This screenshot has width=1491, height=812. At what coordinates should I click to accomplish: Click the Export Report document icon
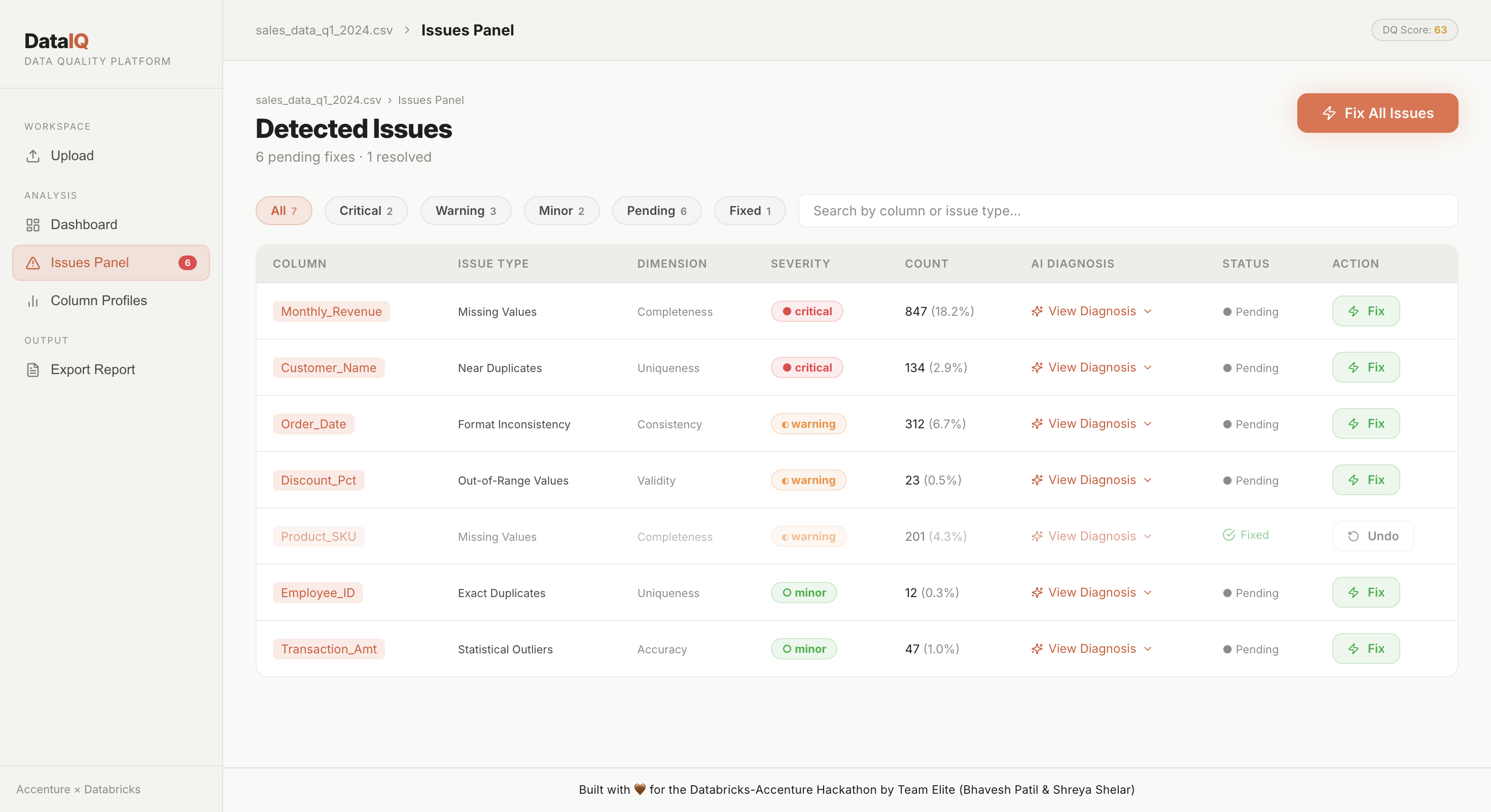(x=33, y=370)
